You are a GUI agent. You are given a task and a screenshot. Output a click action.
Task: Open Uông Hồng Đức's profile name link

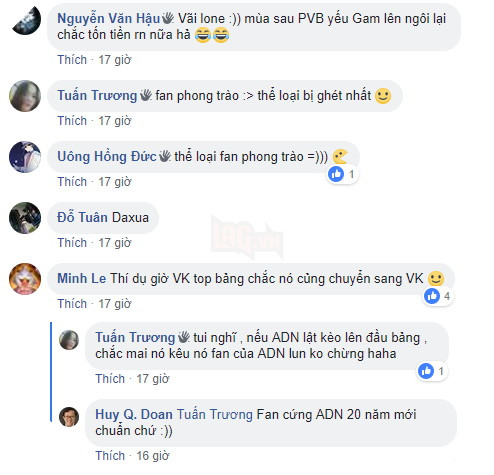point(107,156)
